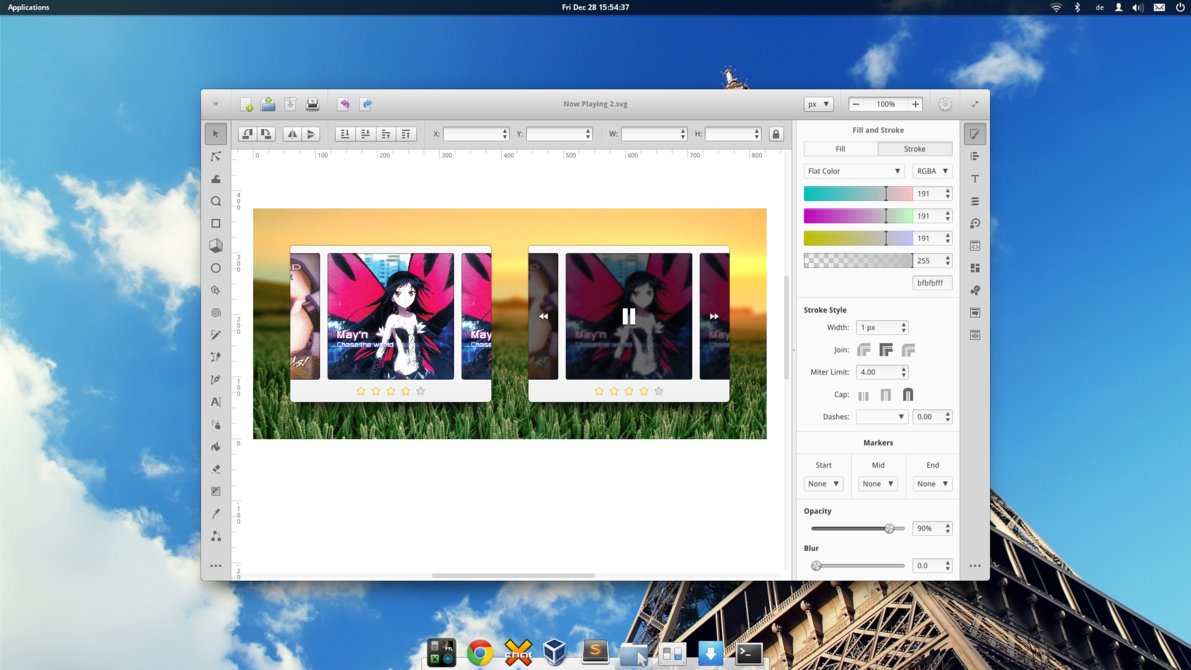Open the px units dropdown

point(818,104)
